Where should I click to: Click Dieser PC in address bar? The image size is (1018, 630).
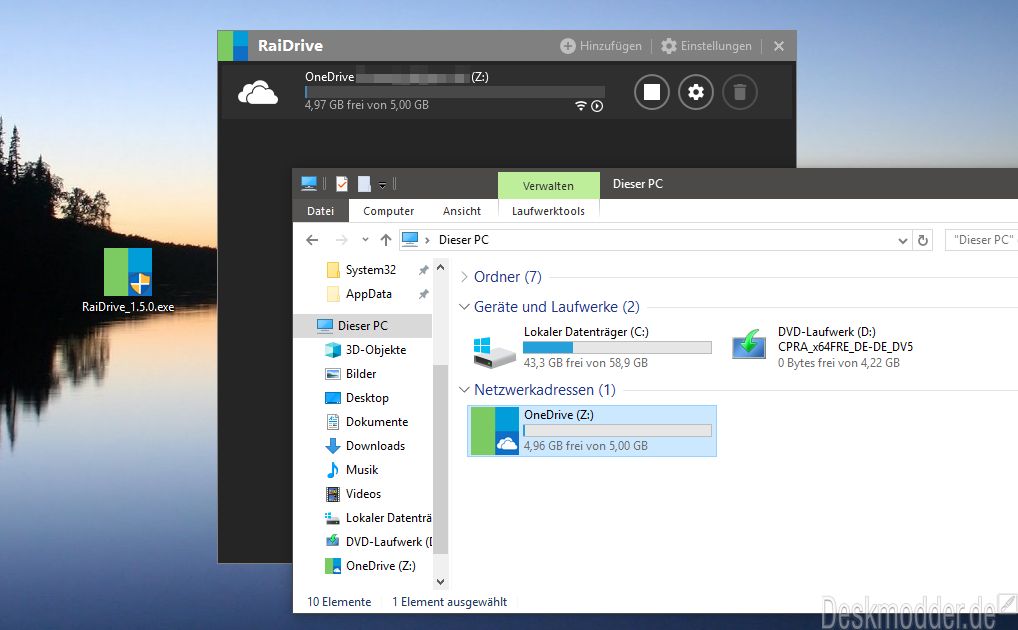point(464,240)
